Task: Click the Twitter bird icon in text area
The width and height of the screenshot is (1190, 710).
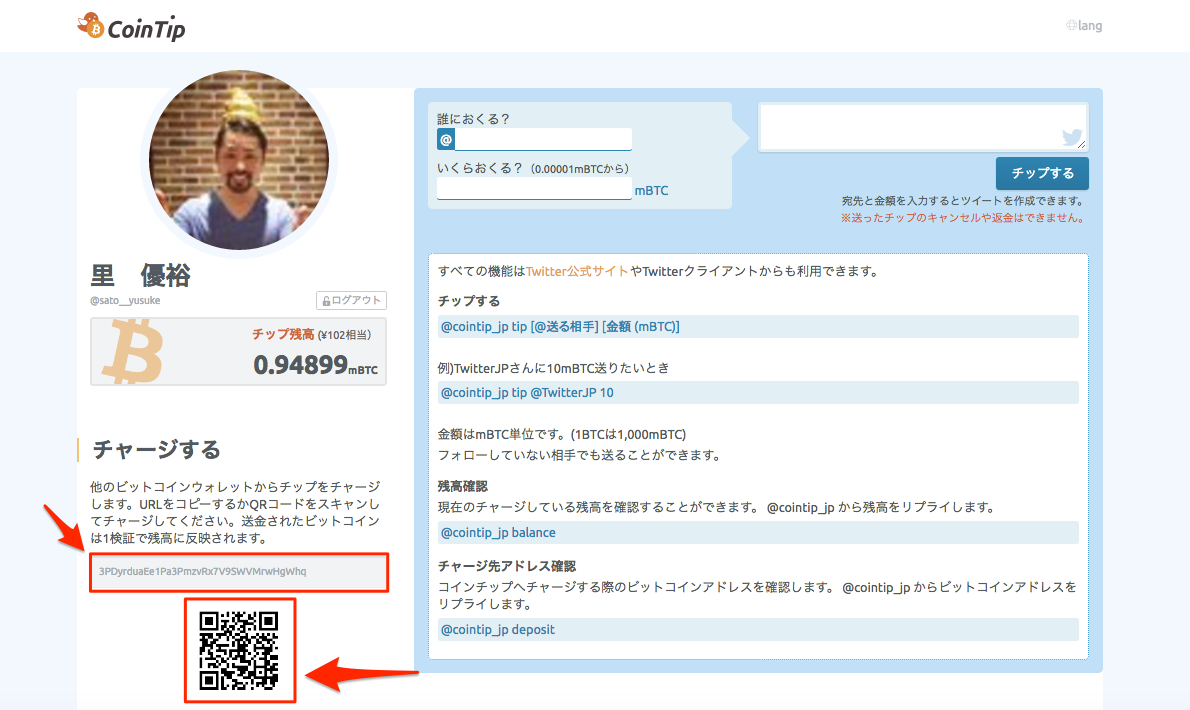Action: pos(1072,137)
